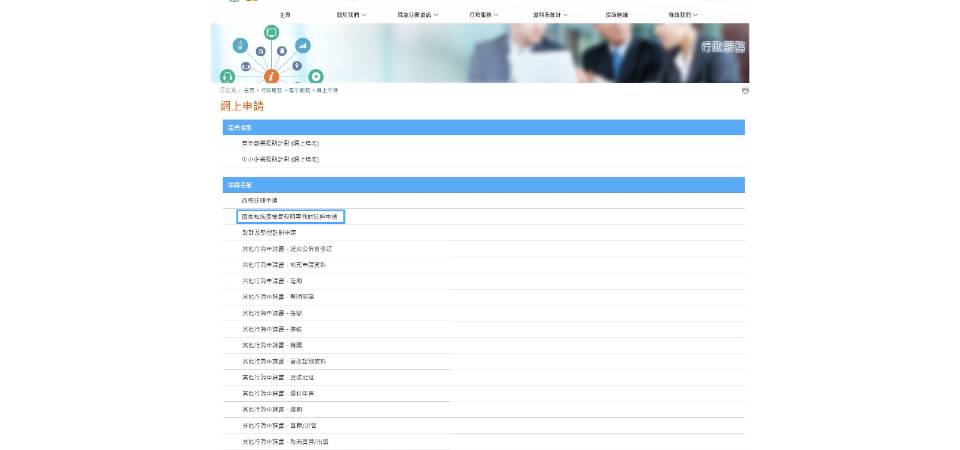Click the printer icon beside the breadcrumb

click(x=745, y=91)
